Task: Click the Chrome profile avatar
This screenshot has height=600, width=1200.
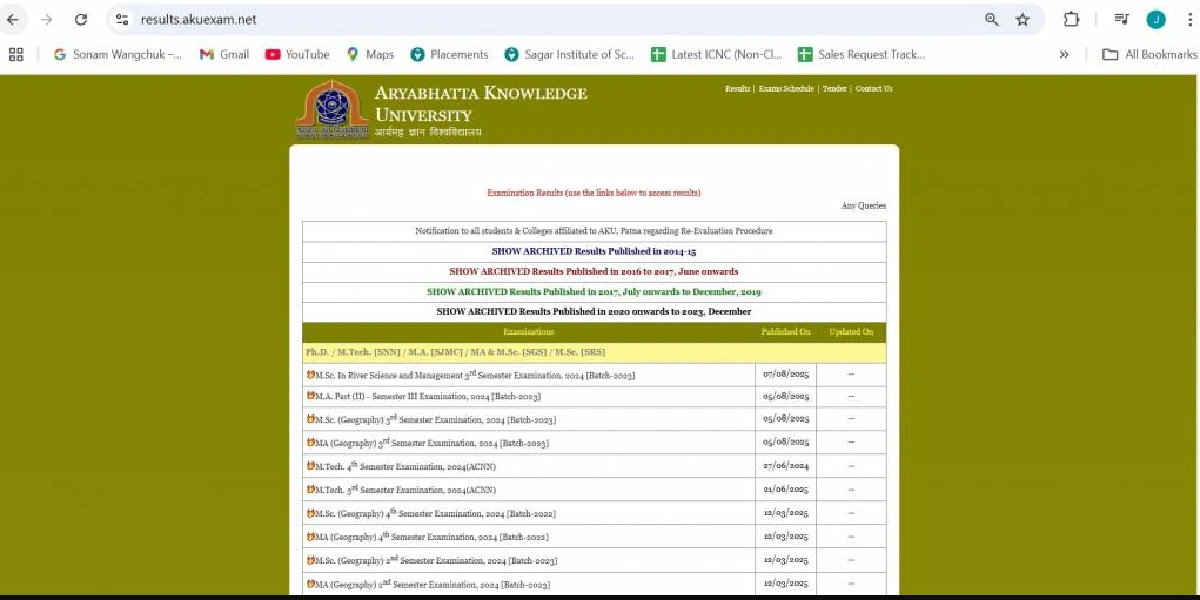Action: click(x=1155, y=19)
